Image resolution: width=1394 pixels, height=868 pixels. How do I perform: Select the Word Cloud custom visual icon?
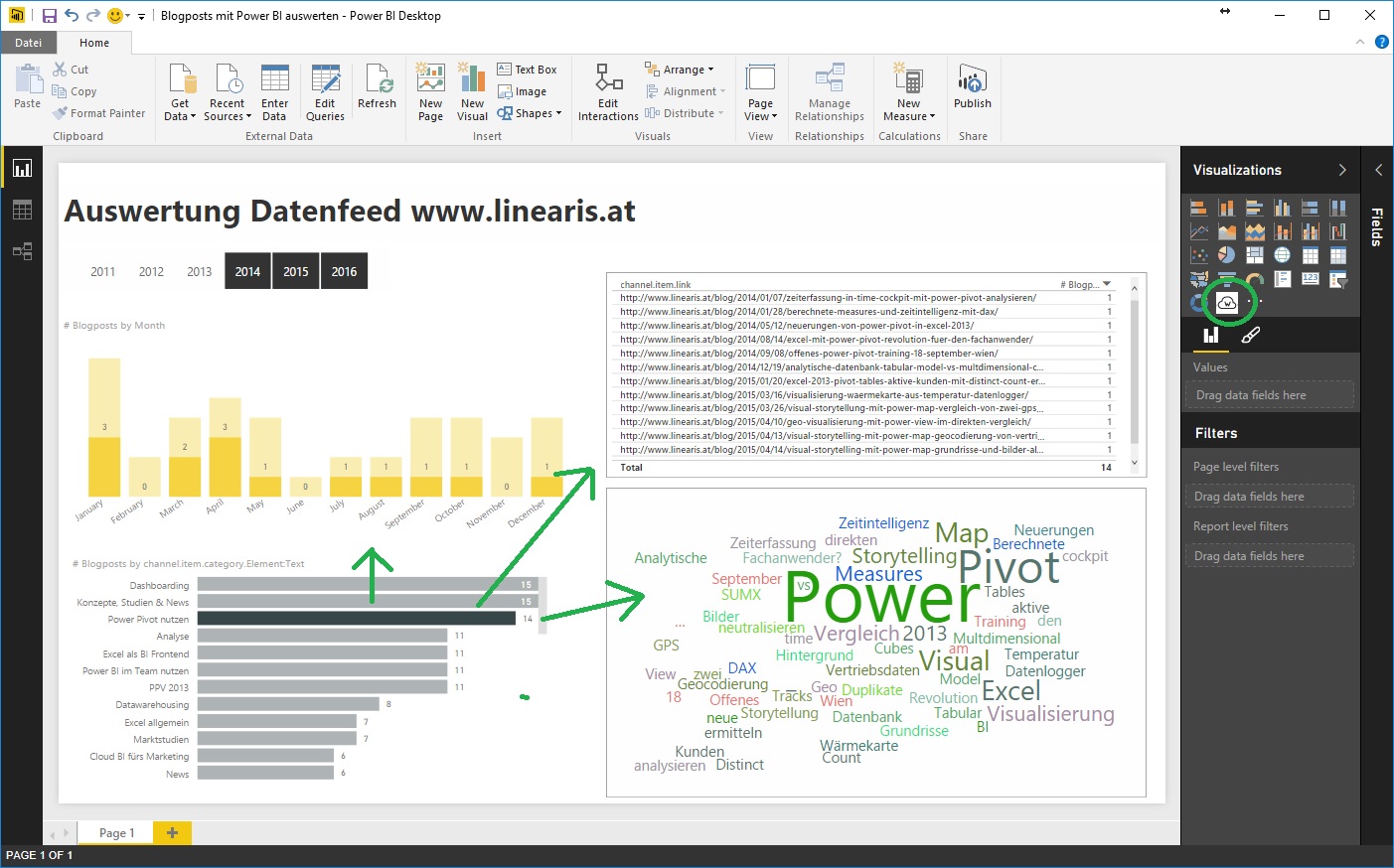(1226, 302)
